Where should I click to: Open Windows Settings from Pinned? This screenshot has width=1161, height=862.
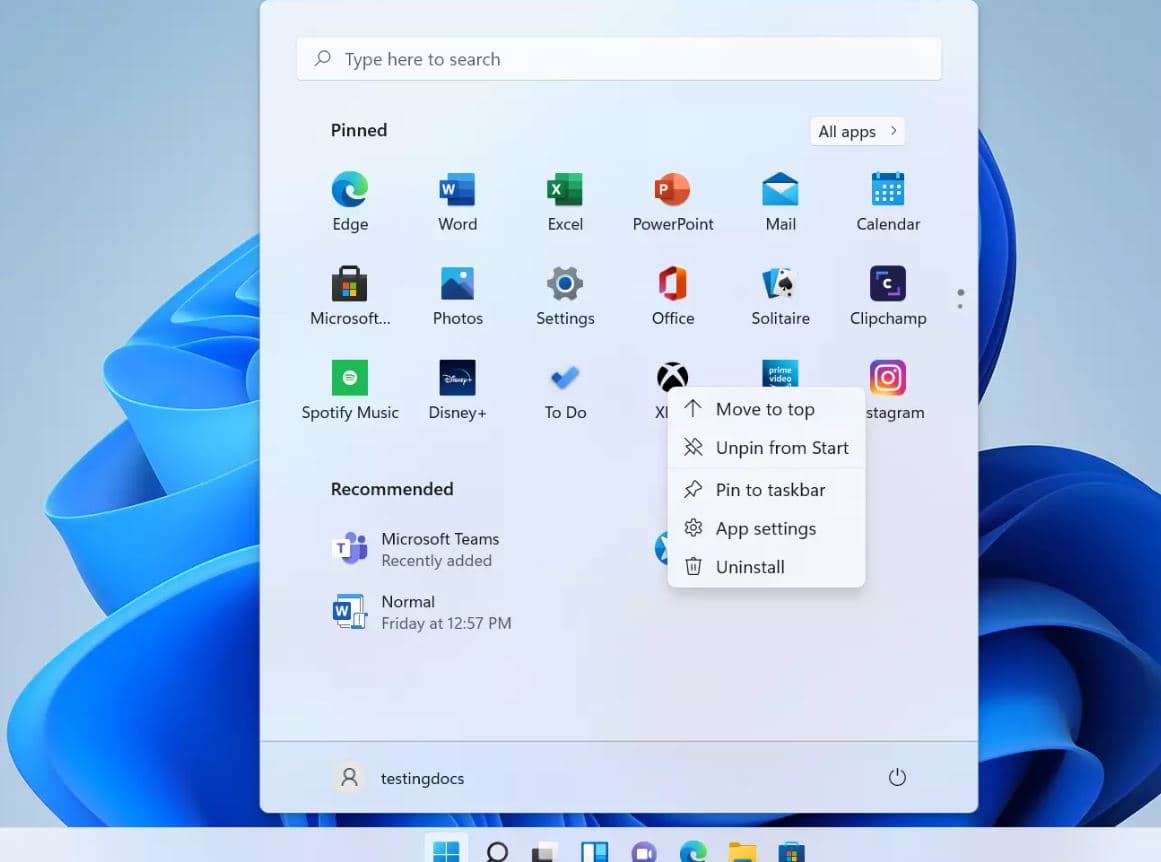(x=564, y=290)
